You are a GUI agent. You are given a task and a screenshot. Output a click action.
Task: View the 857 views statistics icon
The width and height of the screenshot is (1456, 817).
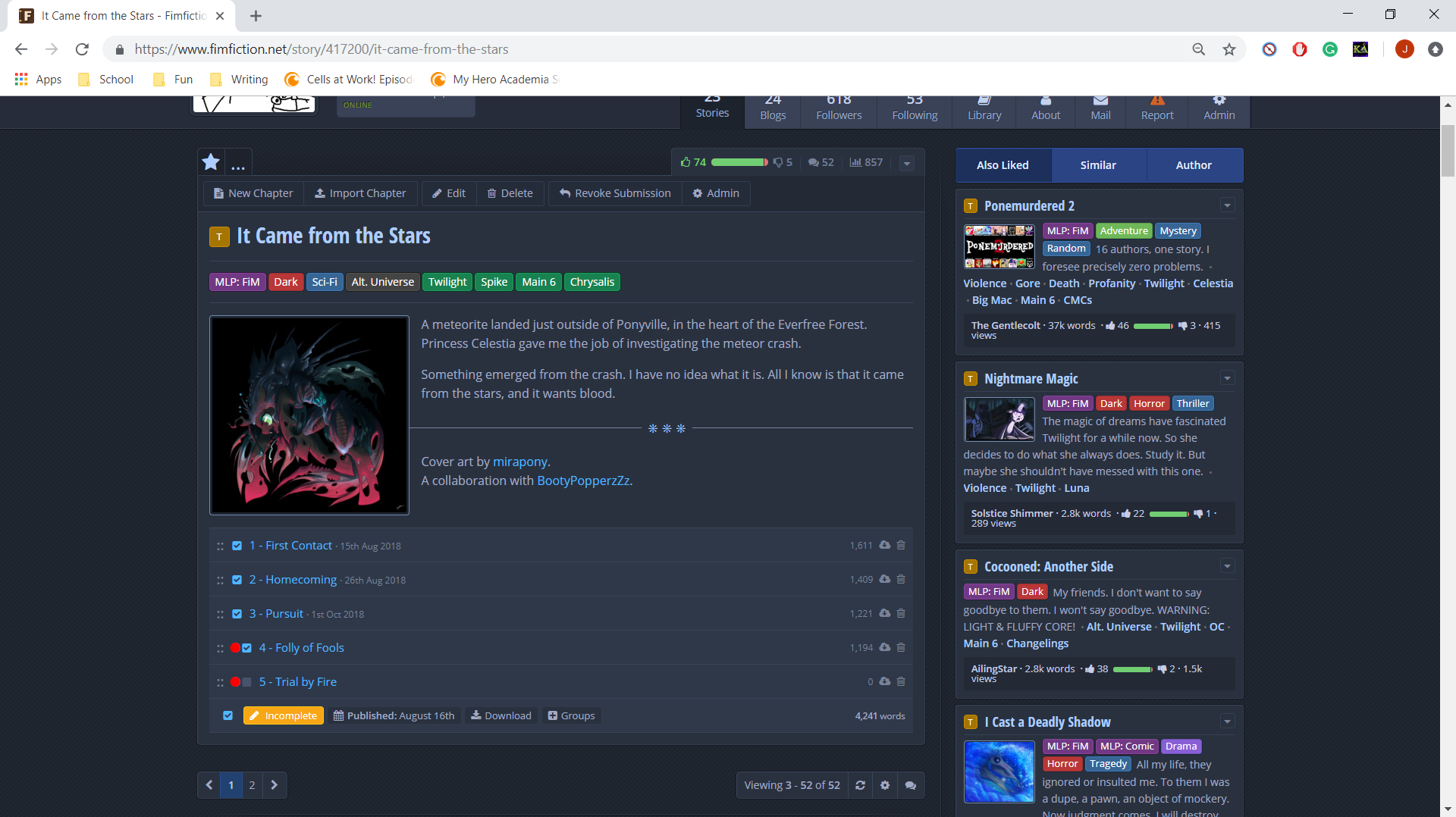[855, 162]
